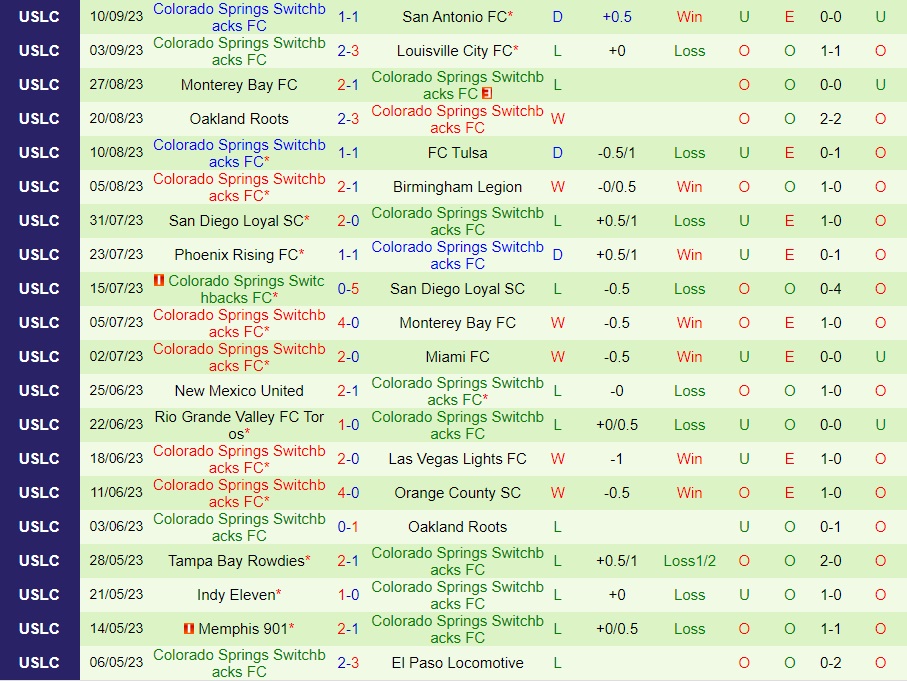The width and height of the screenshot is (907, 681).
Task: Click the red card icon in the 15/07/23 row
Action: click(158, 280)
